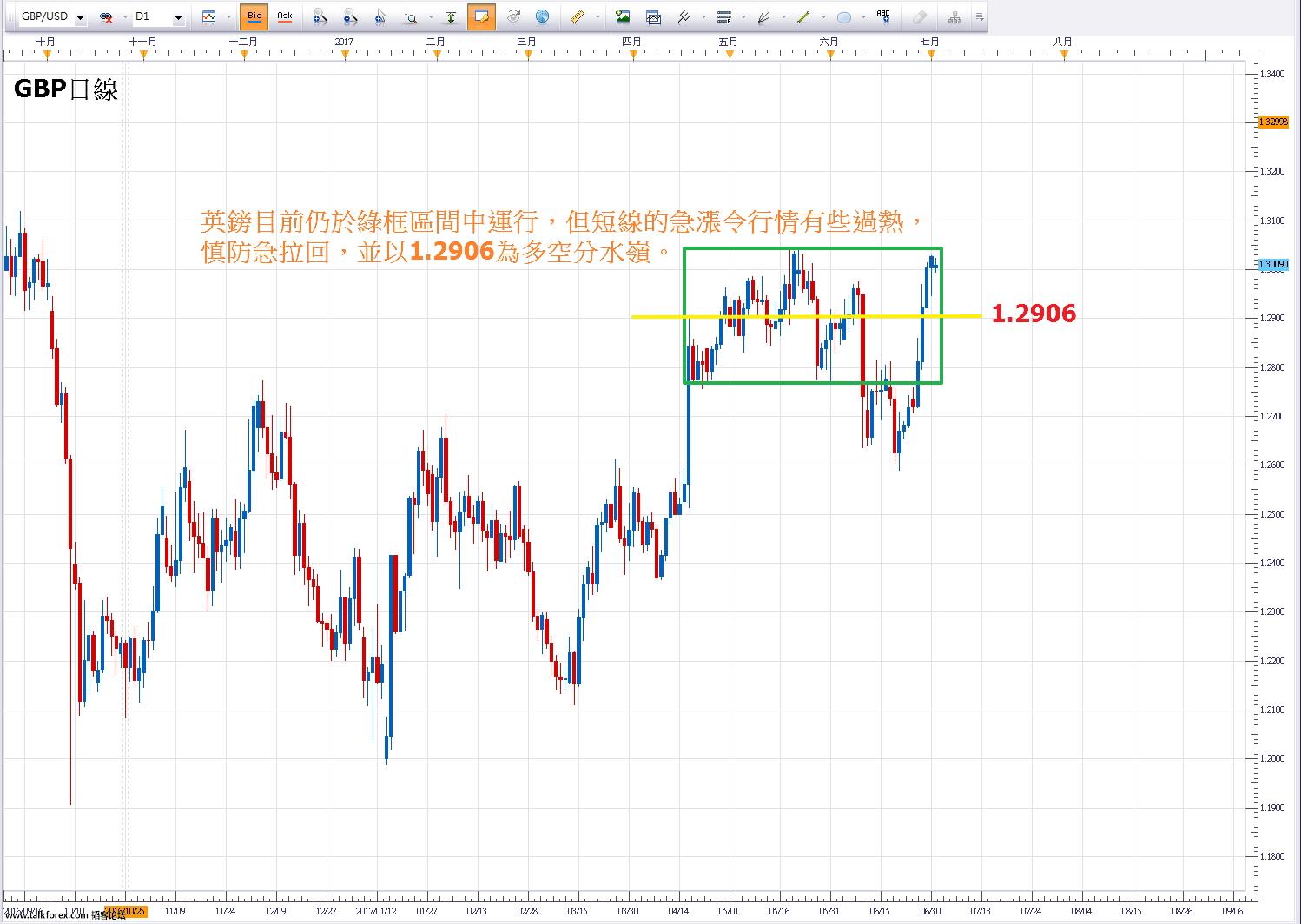Click the zoom in magnifier icon

click(320, 16)
